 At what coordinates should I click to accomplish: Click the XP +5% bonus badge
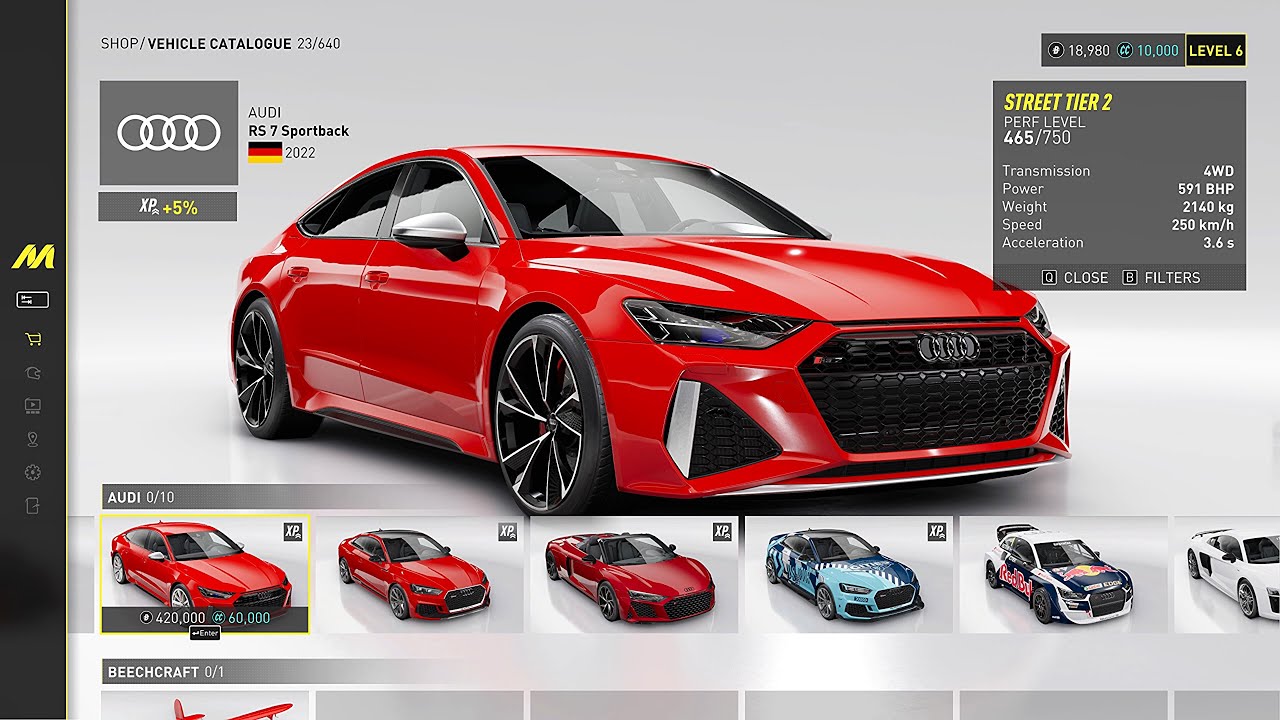(168, 207)
